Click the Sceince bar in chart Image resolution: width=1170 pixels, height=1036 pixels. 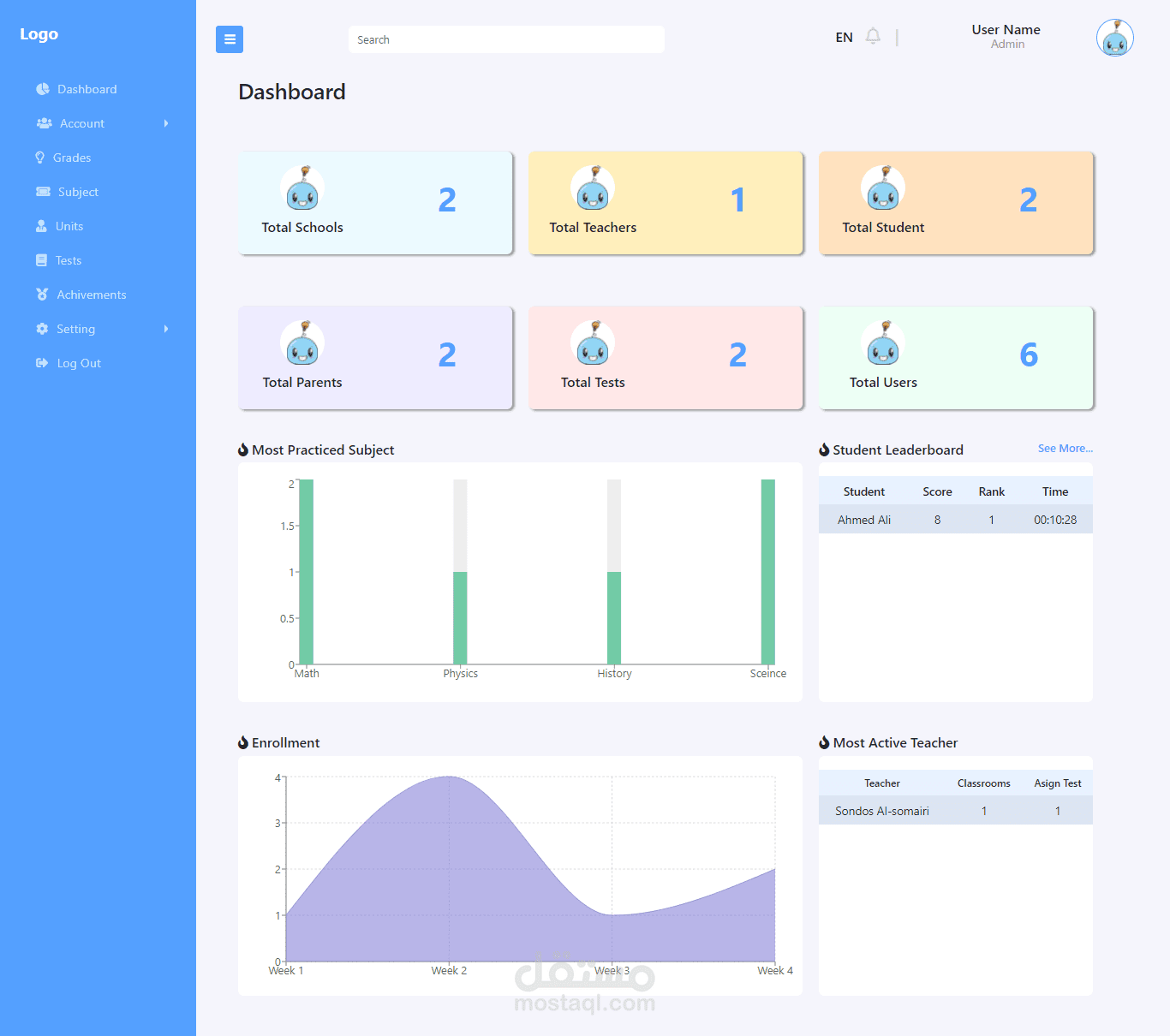768,572
